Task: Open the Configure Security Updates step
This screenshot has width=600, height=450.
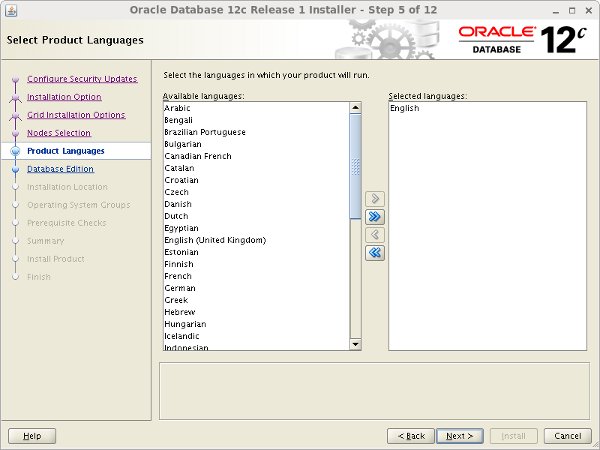Action: [x=82, y=79]
